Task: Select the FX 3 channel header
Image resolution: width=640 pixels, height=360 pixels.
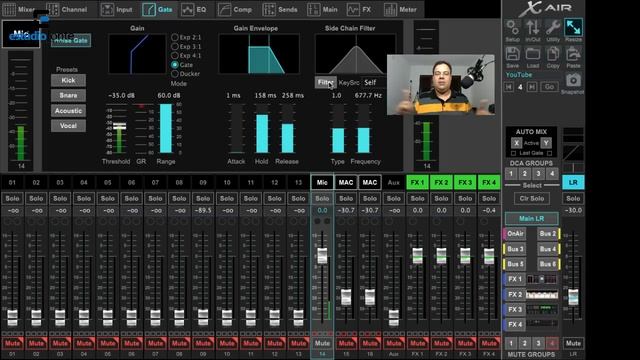Action: click(x=465, y=182)
